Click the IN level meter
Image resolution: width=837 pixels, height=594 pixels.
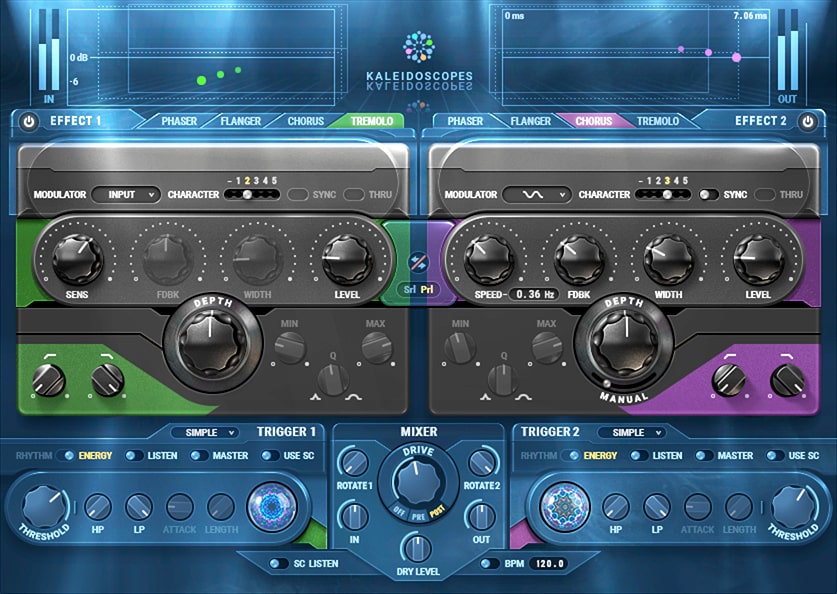(49, 49)
